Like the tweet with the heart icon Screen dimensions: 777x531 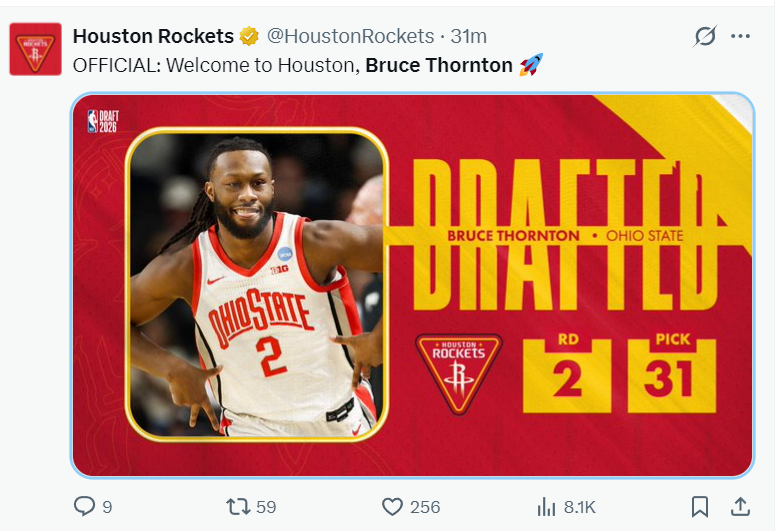click(x=392, y=507)
